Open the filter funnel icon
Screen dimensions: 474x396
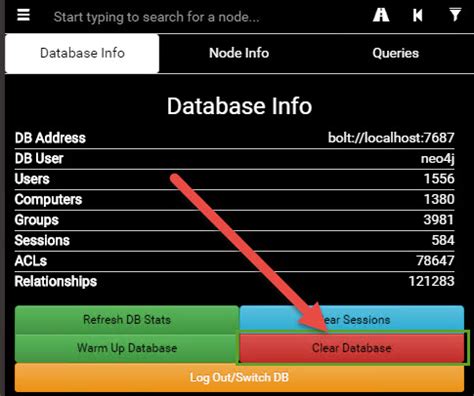pos(455,15)
